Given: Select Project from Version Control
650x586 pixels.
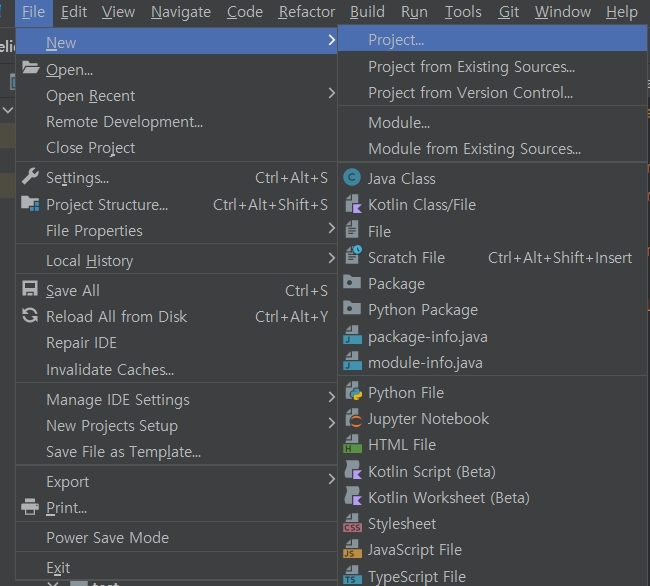Looking at the screenshot, I should (470, 93).
